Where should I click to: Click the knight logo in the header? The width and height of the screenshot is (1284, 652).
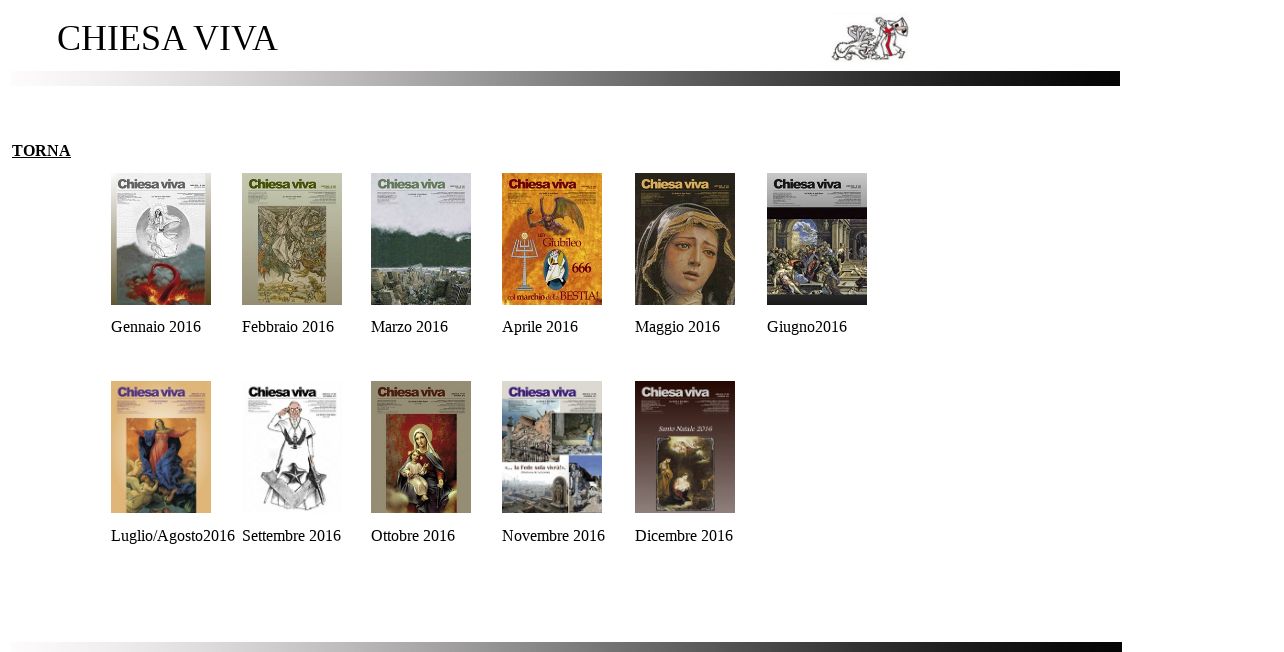point(870,39)
